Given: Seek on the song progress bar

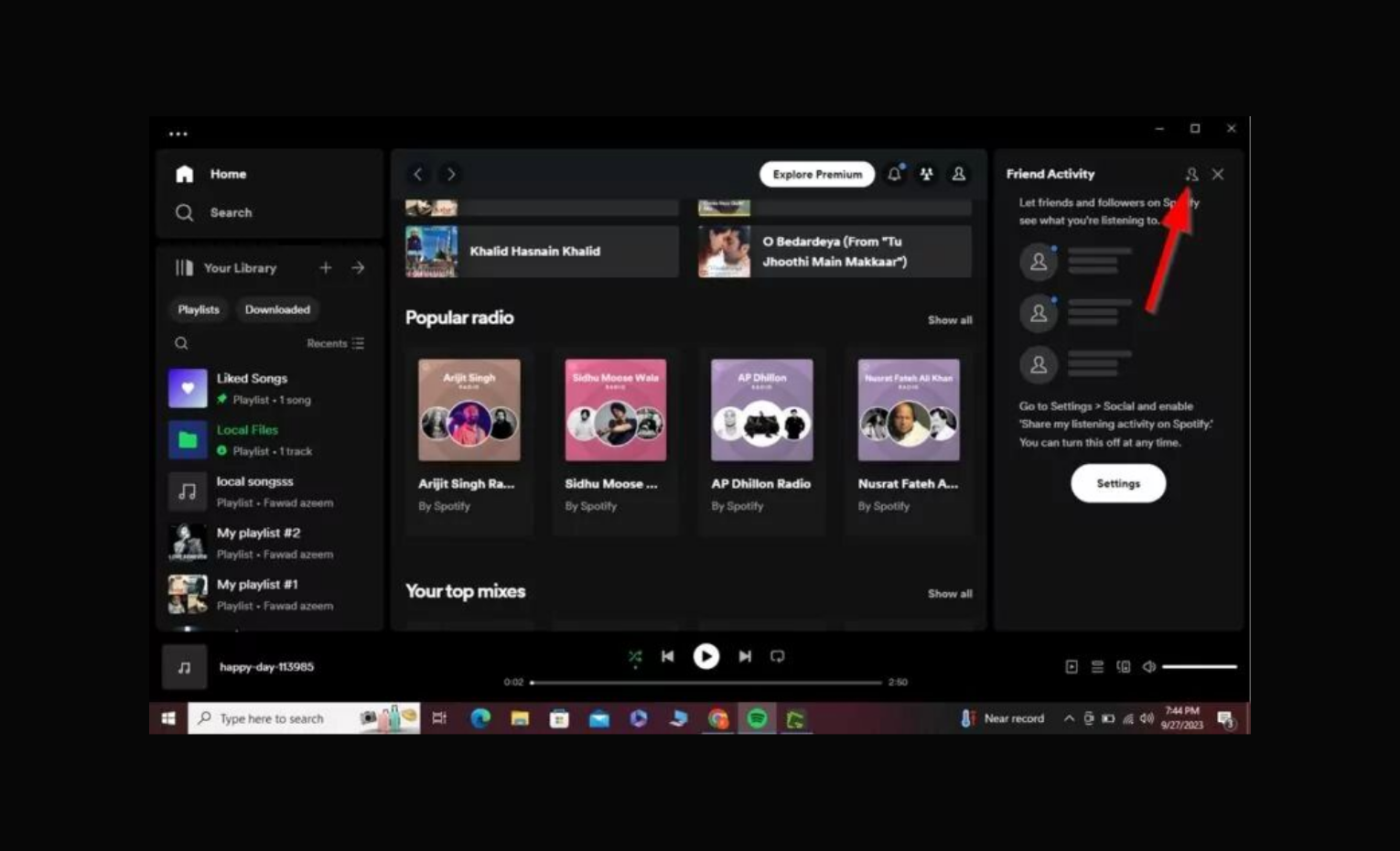Looking at the screenshot, I should click(x=705, y=683).
